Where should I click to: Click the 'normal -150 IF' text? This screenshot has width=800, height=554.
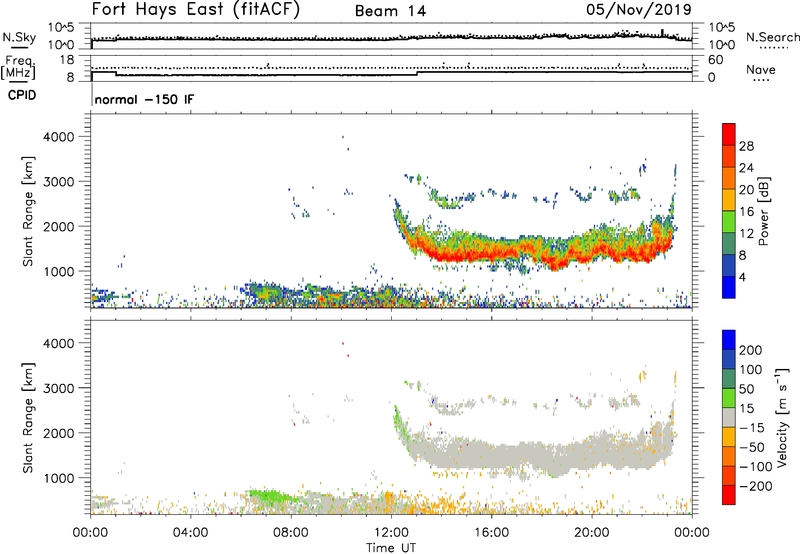tap(144, 99)
